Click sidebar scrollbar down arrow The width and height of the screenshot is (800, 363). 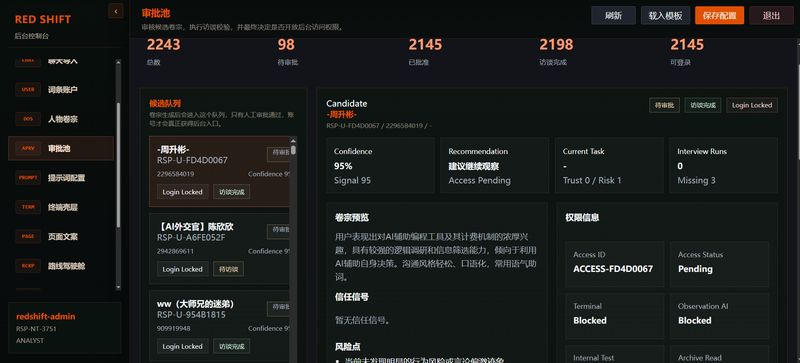(x=118, y=287)
